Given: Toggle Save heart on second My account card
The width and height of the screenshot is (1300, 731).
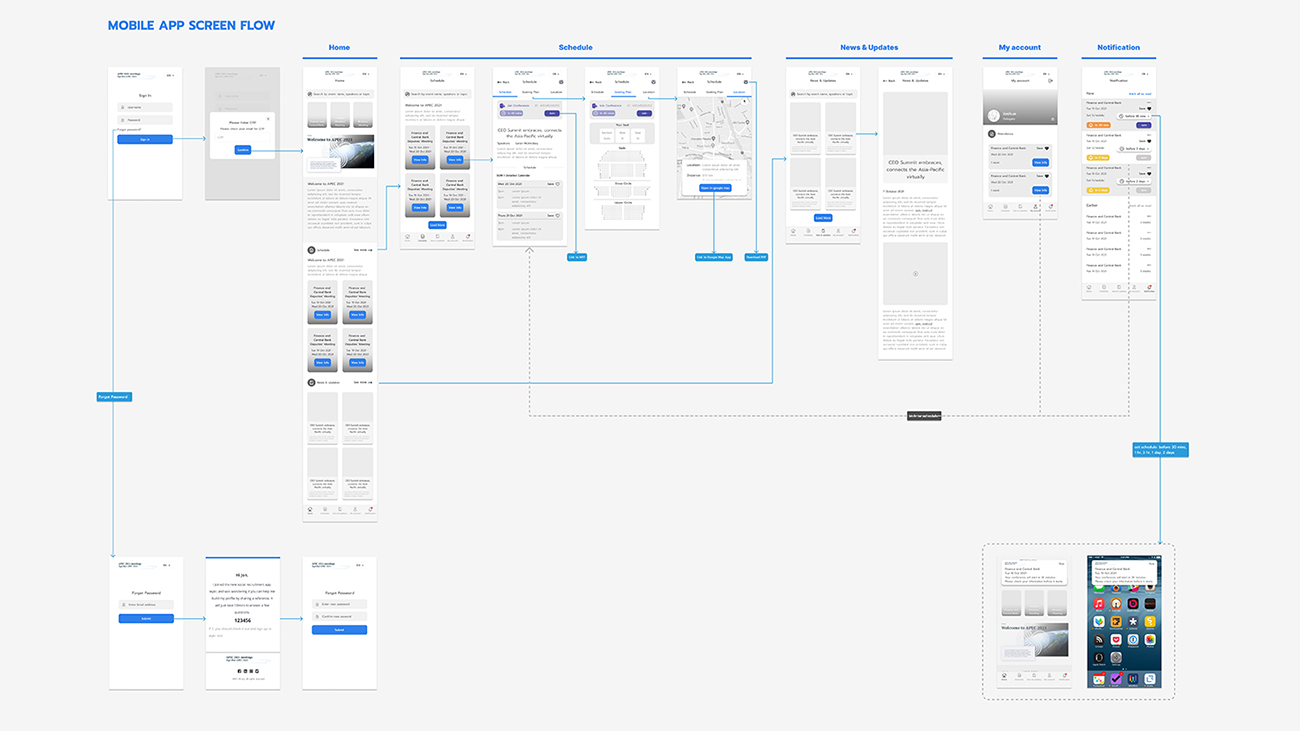Looking at the screenshot, I should pos(1046,177).
